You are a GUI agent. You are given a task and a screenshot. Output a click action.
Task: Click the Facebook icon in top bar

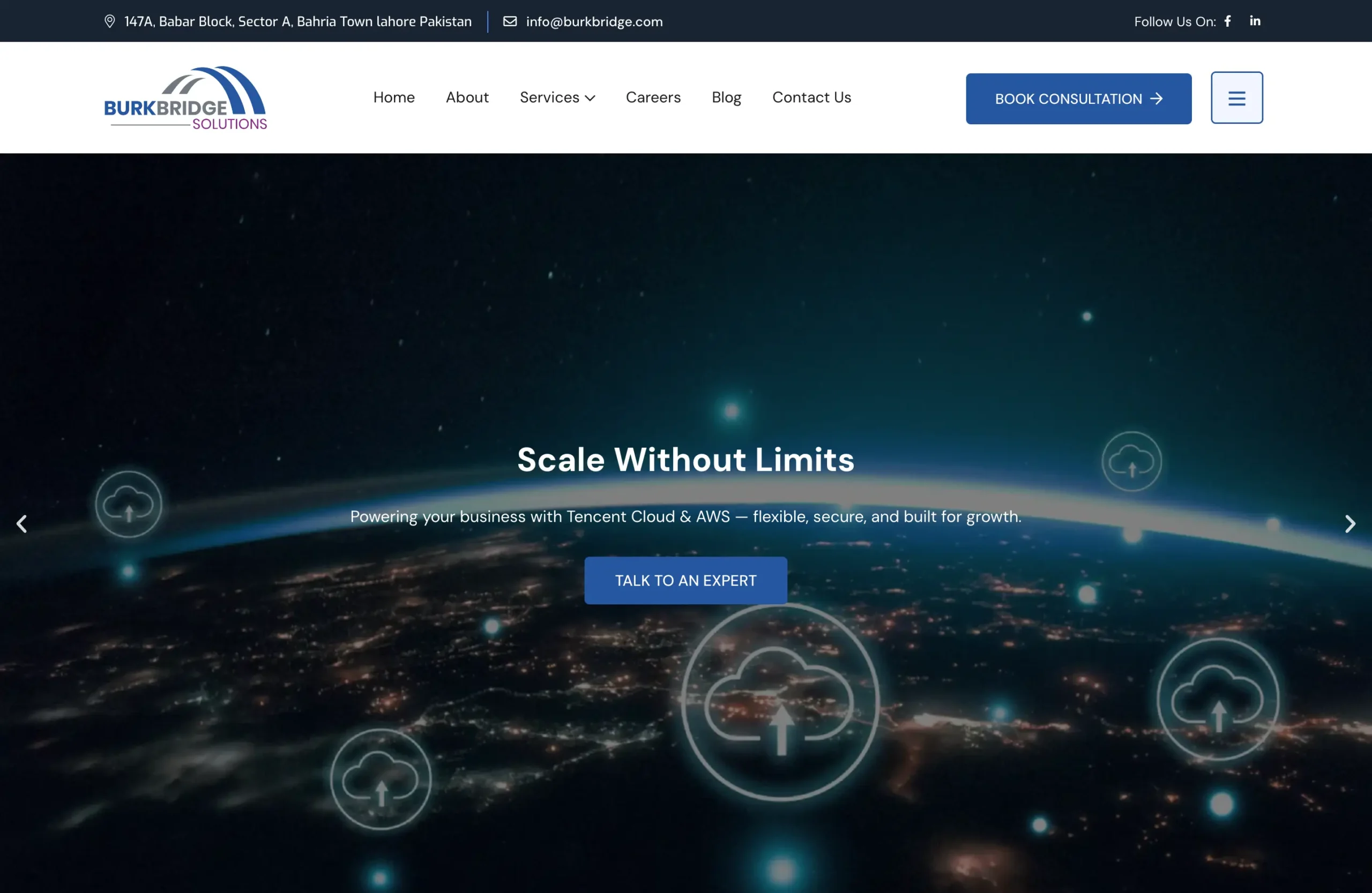(x=1227, y=21)
